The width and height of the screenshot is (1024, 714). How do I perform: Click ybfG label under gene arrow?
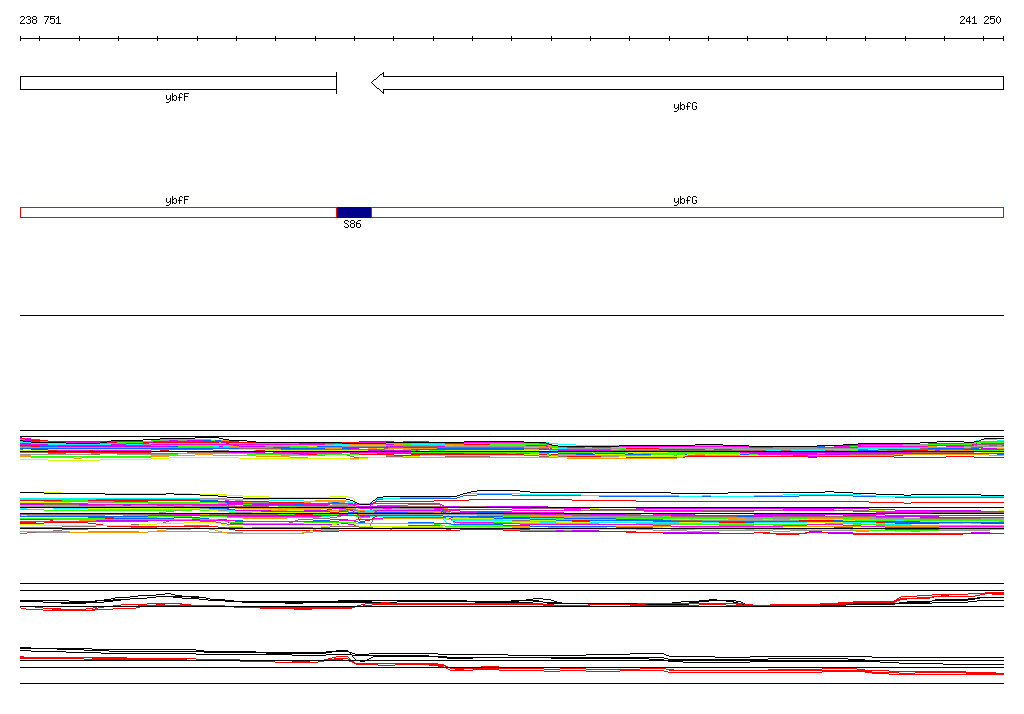(x=685, y=106)
